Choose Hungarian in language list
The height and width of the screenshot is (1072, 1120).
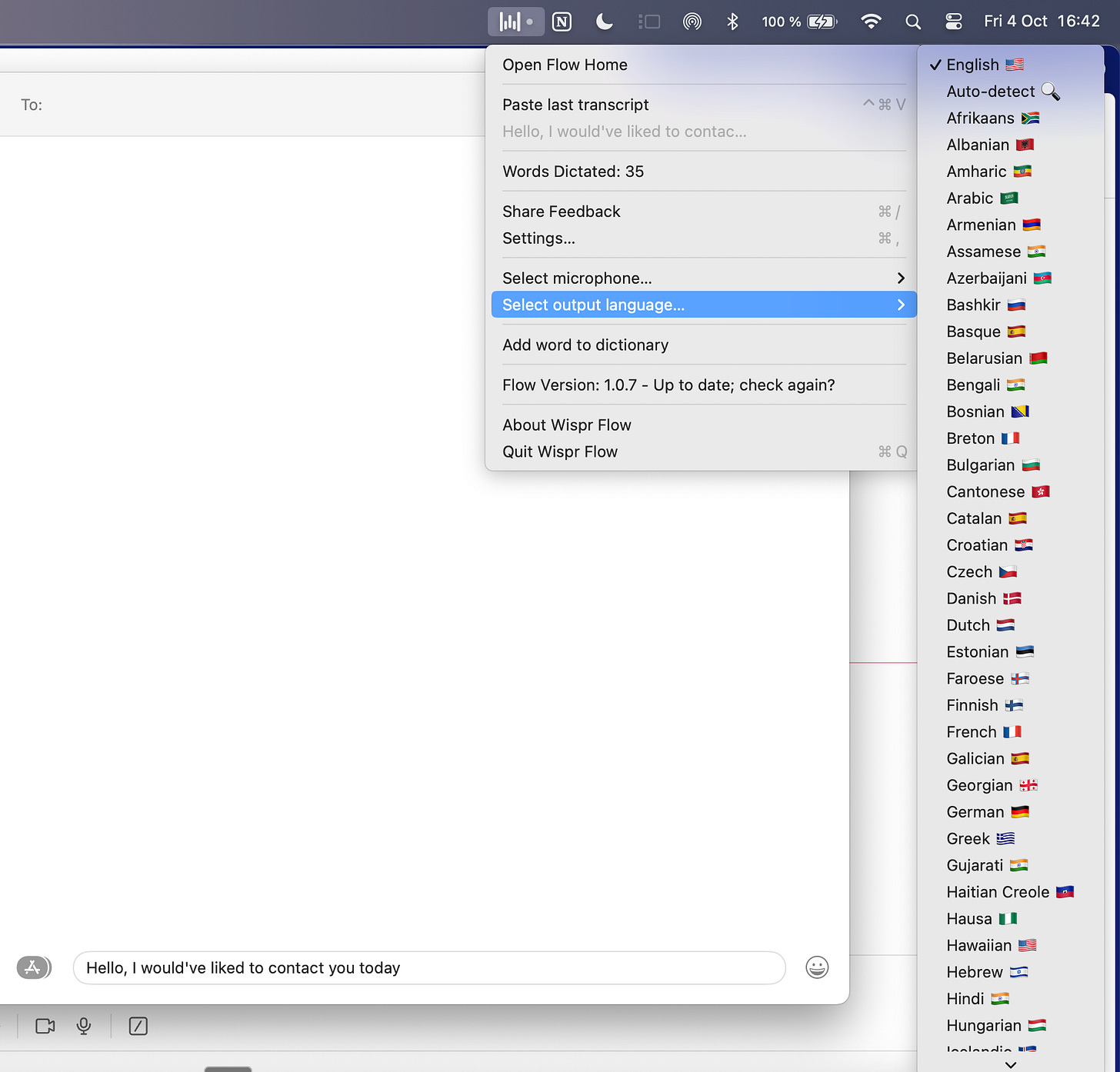[x=1011, y=1026]
